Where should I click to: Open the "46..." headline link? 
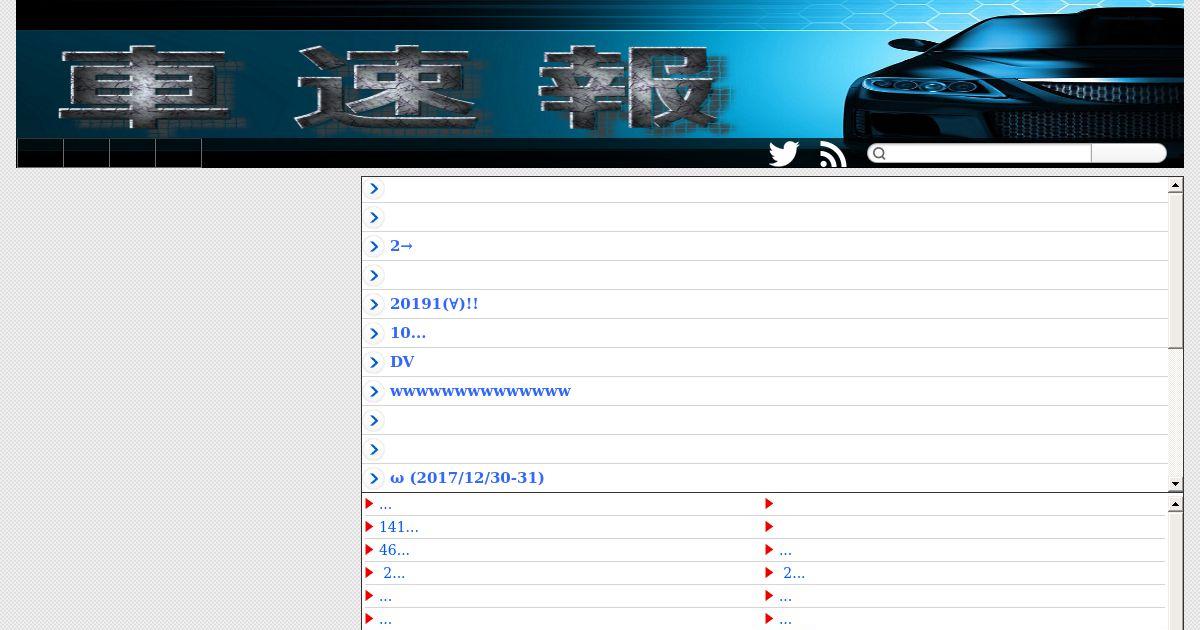[394, 550]
